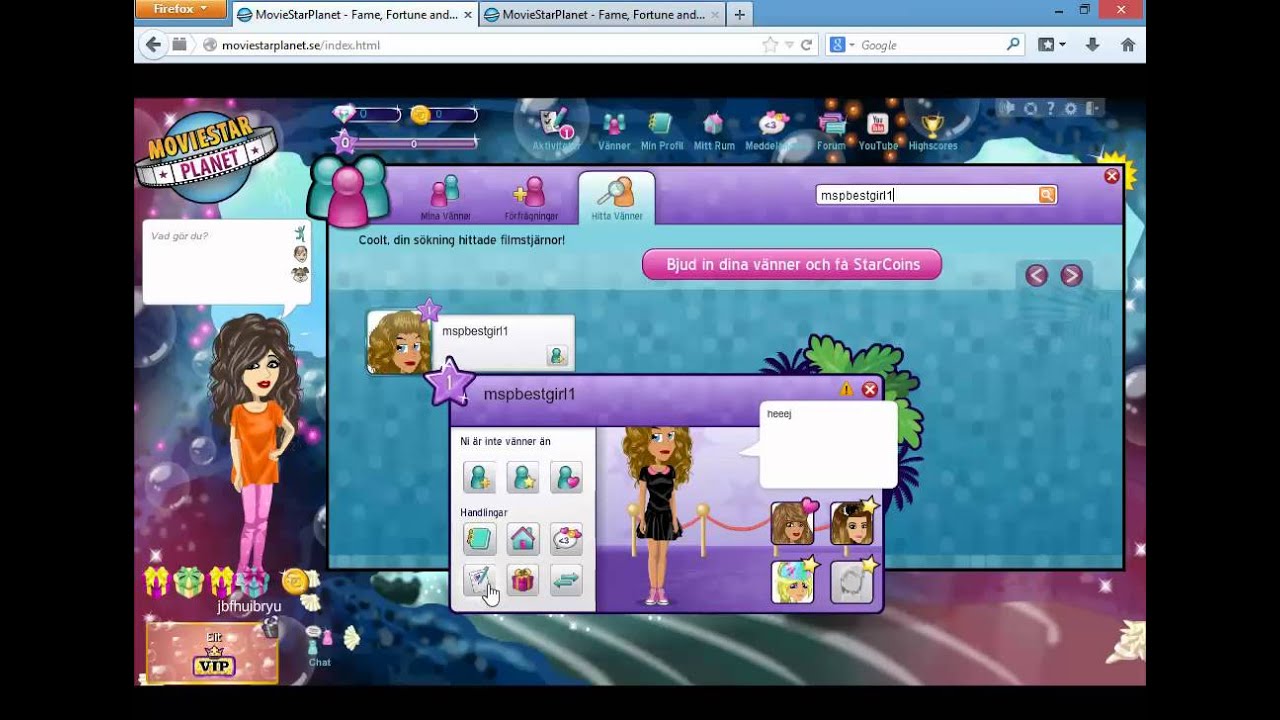Open the YouTube icon in the game menu

877,131
